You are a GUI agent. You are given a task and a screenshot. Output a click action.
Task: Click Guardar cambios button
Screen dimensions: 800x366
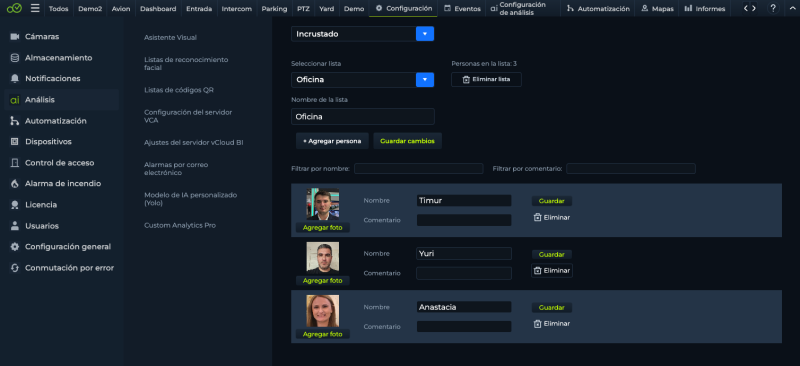pyautogui.click(x=407, y=141)
